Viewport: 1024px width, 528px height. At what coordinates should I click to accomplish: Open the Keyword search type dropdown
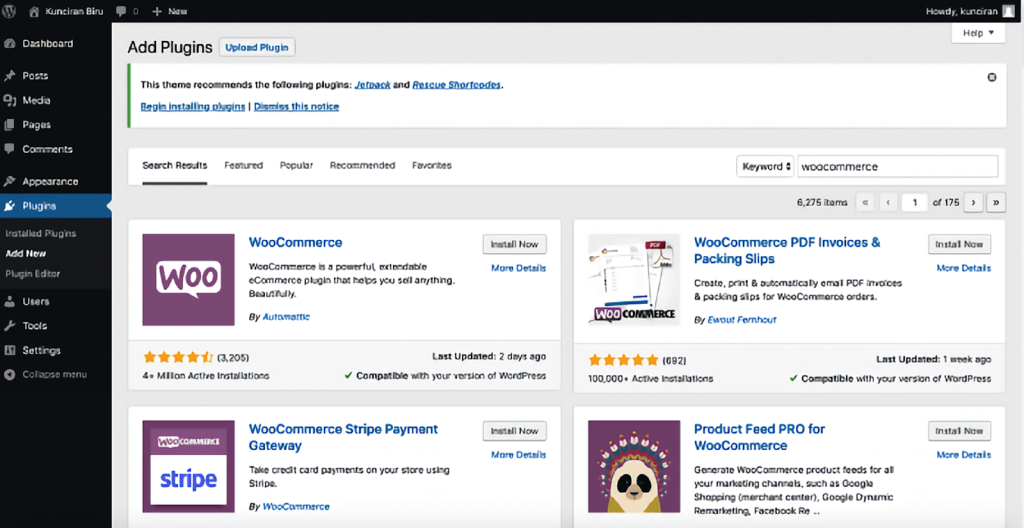pyautogui.click(x=765, y=167)
